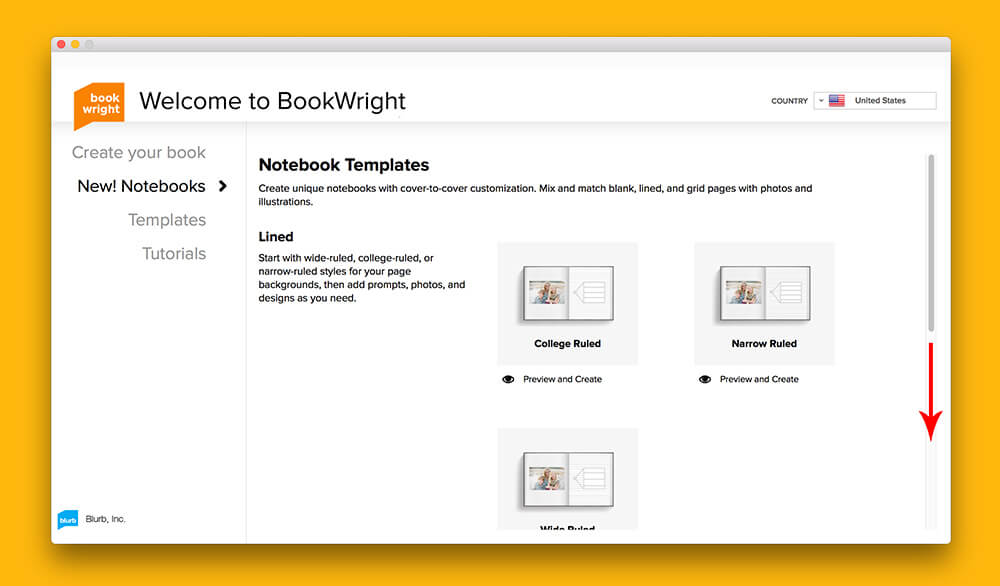Click the COUNTRY label
Viewport: 1000px width, 586px height.
[790, 101]
